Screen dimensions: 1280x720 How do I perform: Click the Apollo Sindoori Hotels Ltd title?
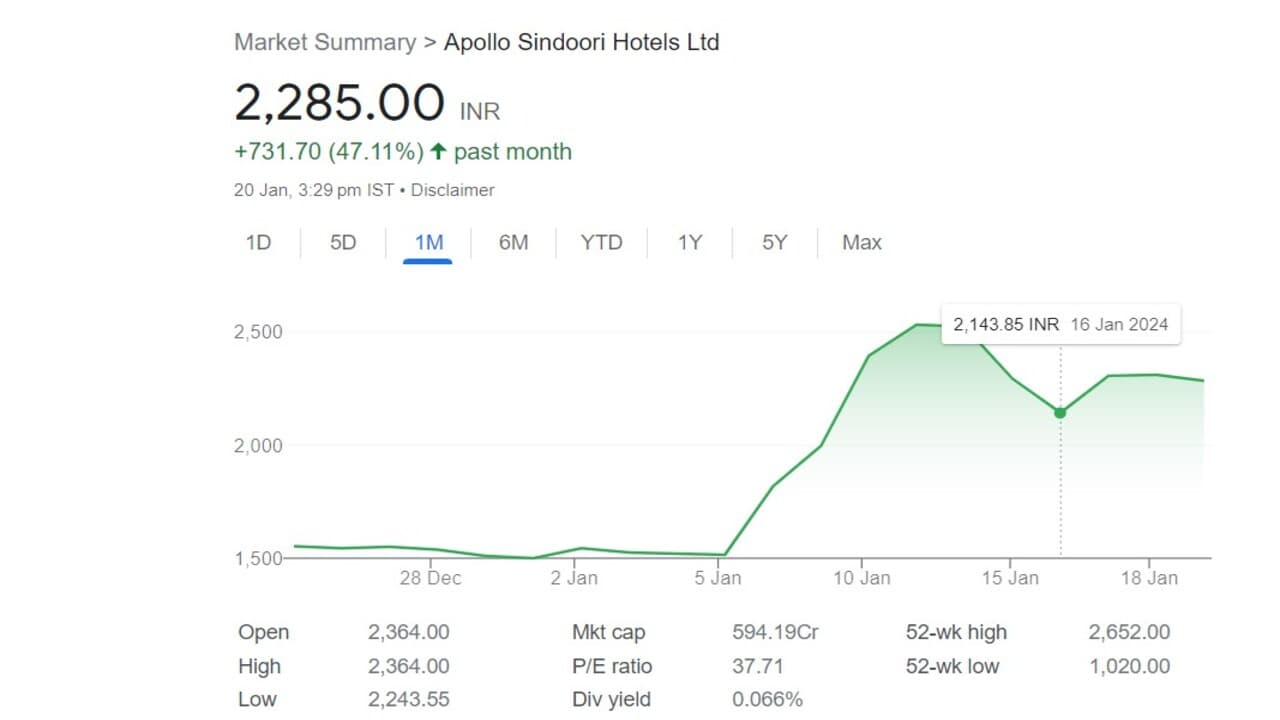pos(581,42)
